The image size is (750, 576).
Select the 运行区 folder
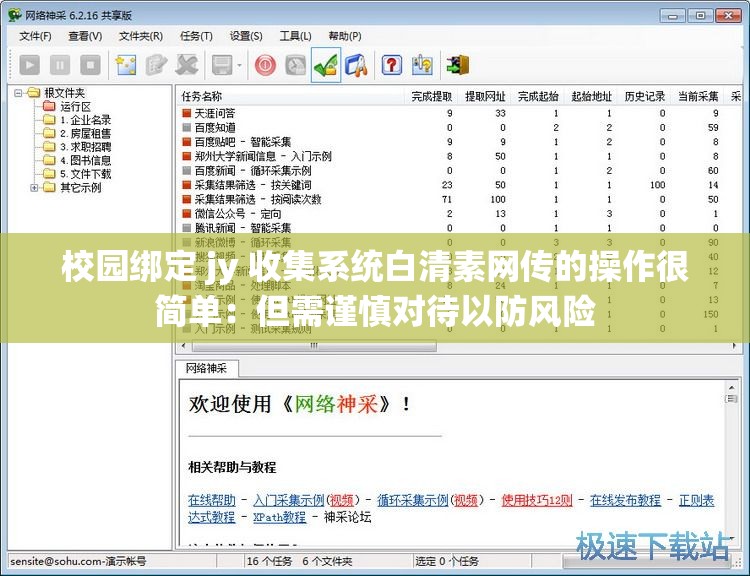[x=76, y=106]
